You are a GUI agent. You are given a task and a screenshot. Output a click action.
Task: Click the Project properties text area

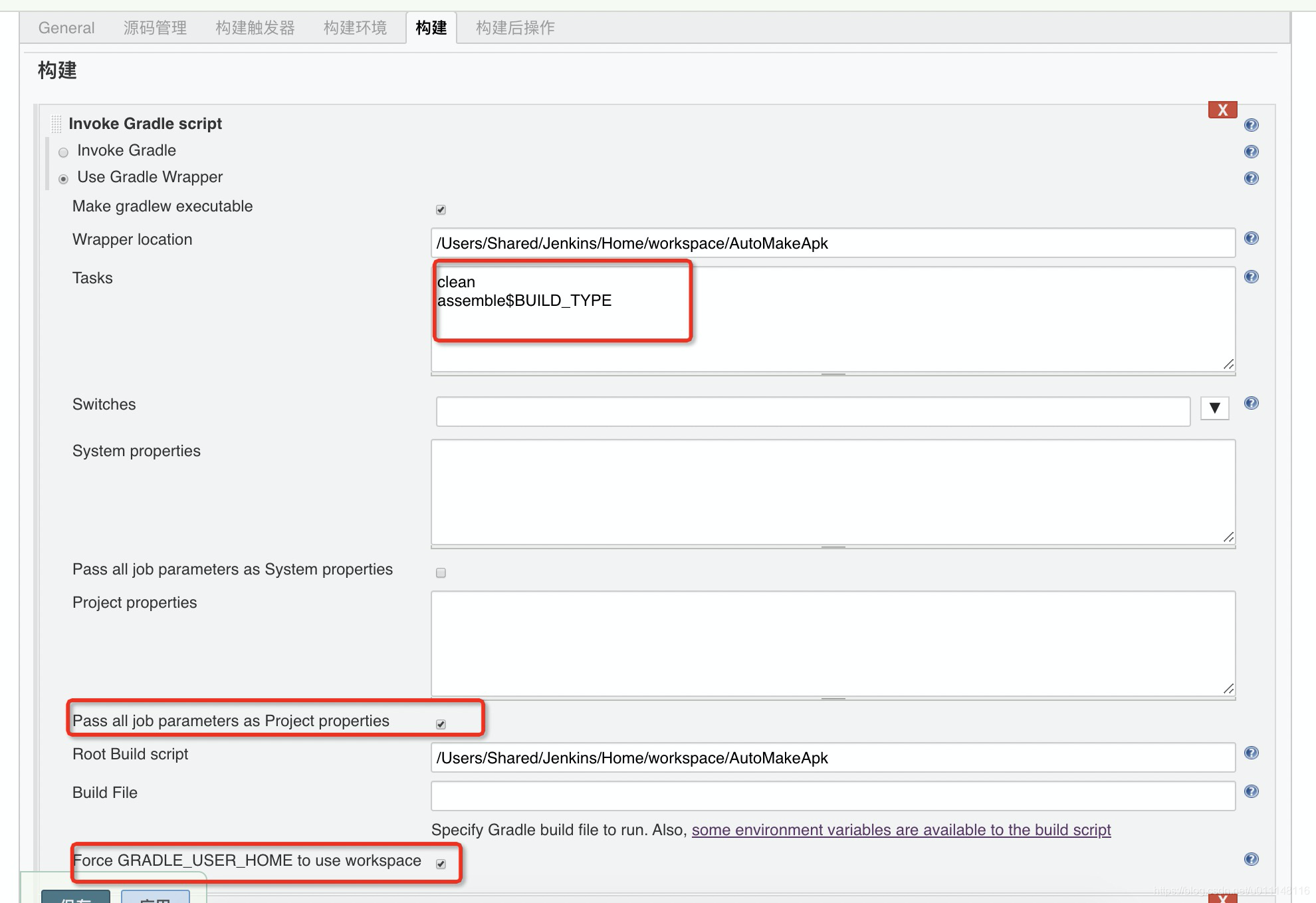(833, 644)
